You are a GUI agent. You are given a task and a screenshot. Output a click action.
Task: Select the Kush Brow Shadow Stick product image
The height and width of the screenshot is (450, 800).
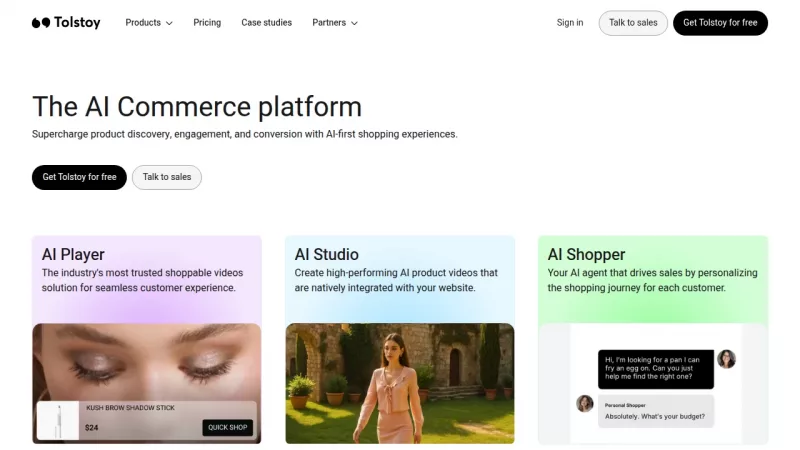pyautogui.click(x=58, y=420)
